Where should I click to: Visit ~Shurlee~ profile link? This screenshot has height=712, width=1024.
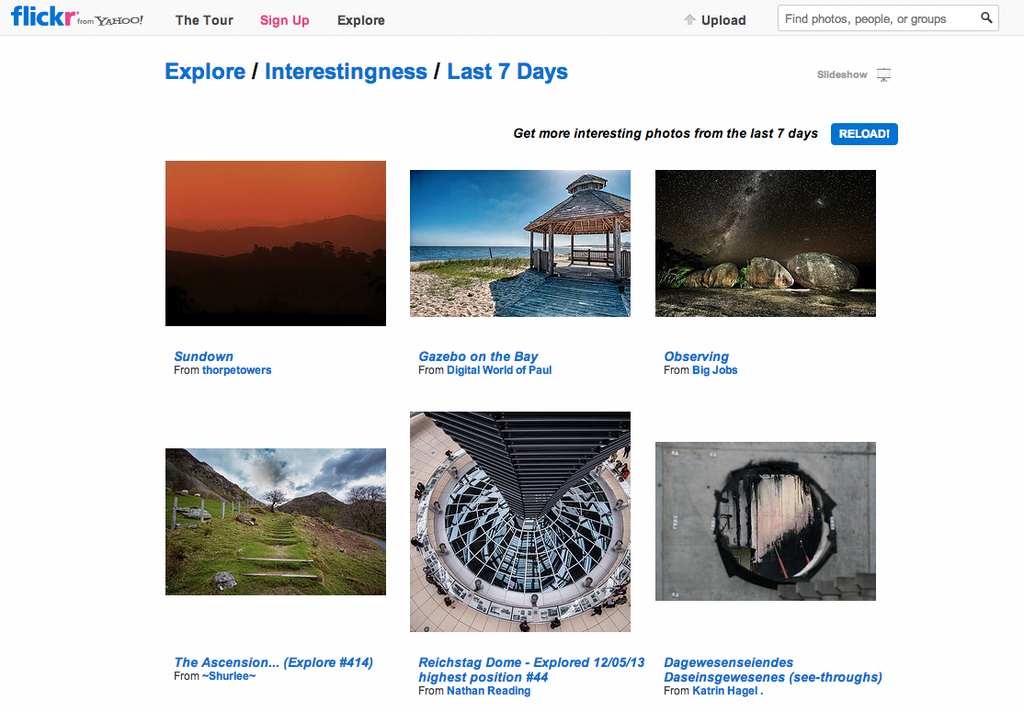coord(229,676)
